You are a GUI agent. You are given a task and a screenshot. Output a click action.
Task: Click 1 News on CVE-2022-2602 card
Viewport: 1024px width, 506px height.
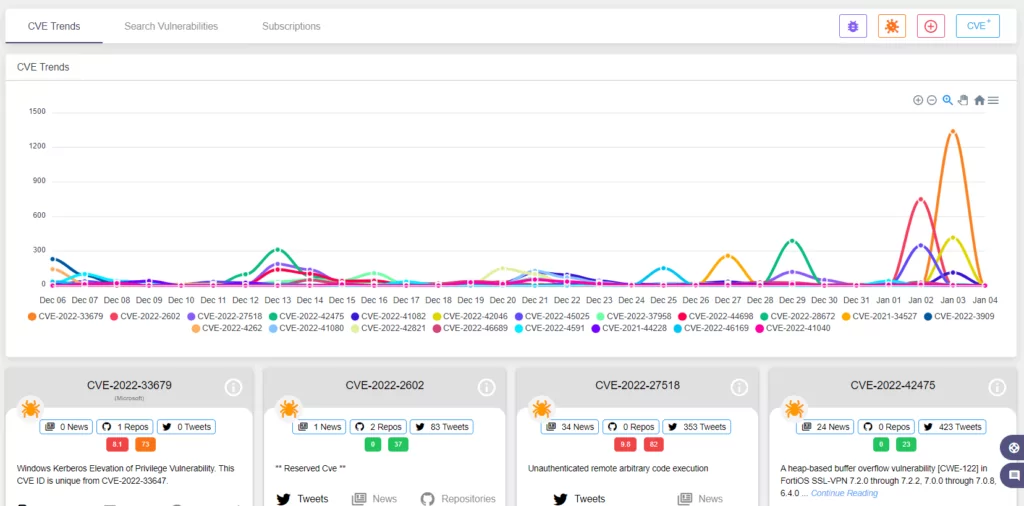pyautogui.click(x=319, y=427)
